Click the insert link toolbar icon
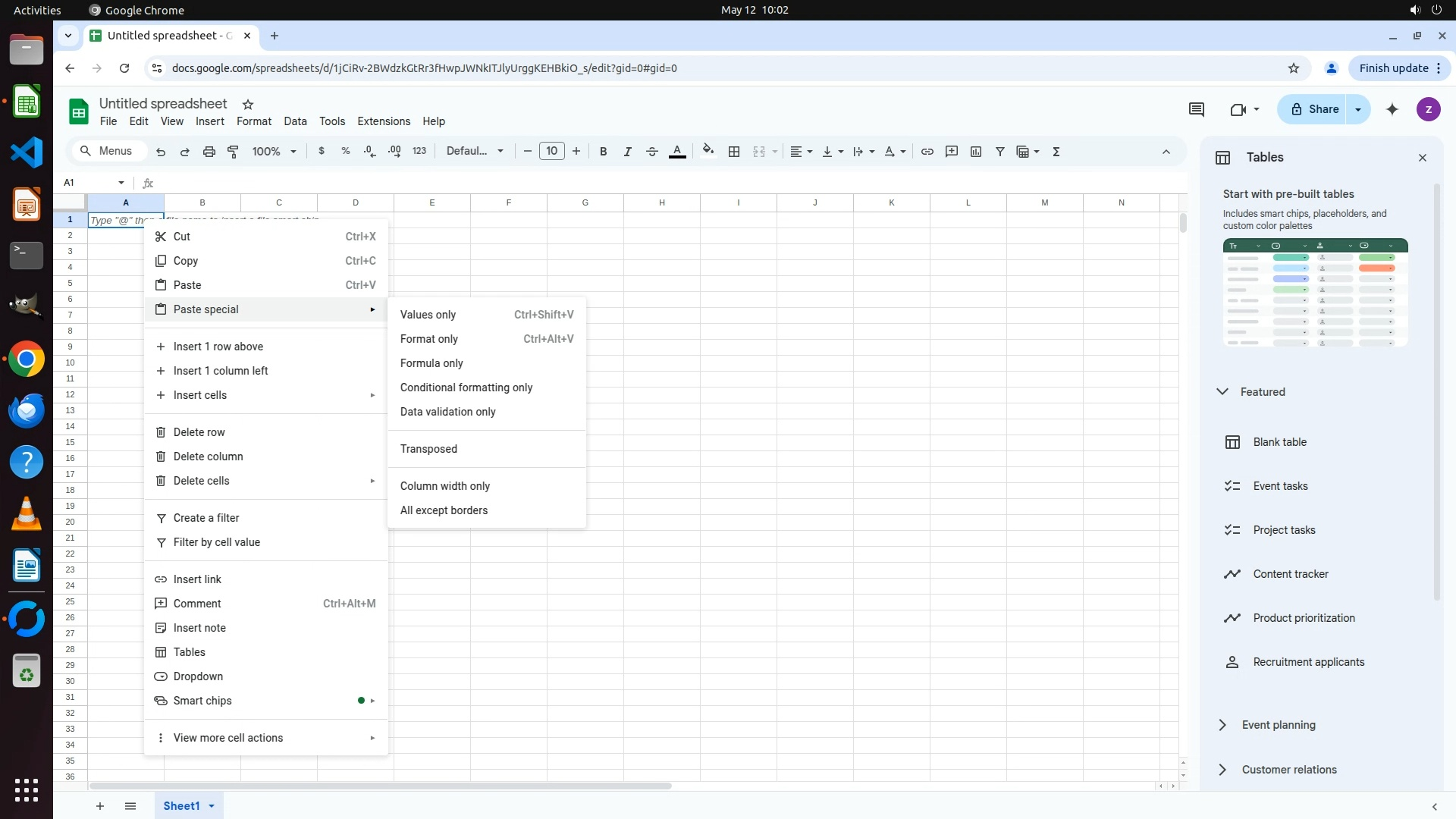 click(927, 152)
